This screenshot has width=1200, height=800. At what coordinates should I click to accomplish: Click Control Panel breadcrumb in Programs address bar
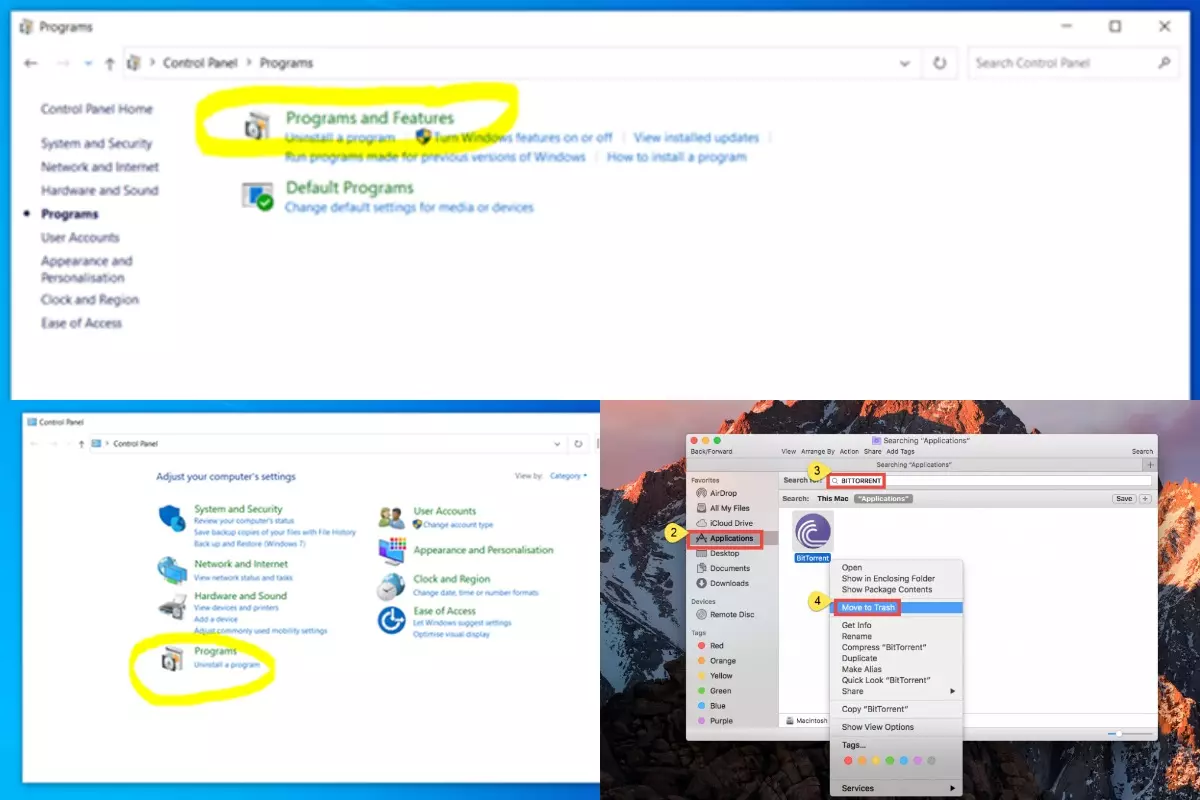(x=200, y=63)
